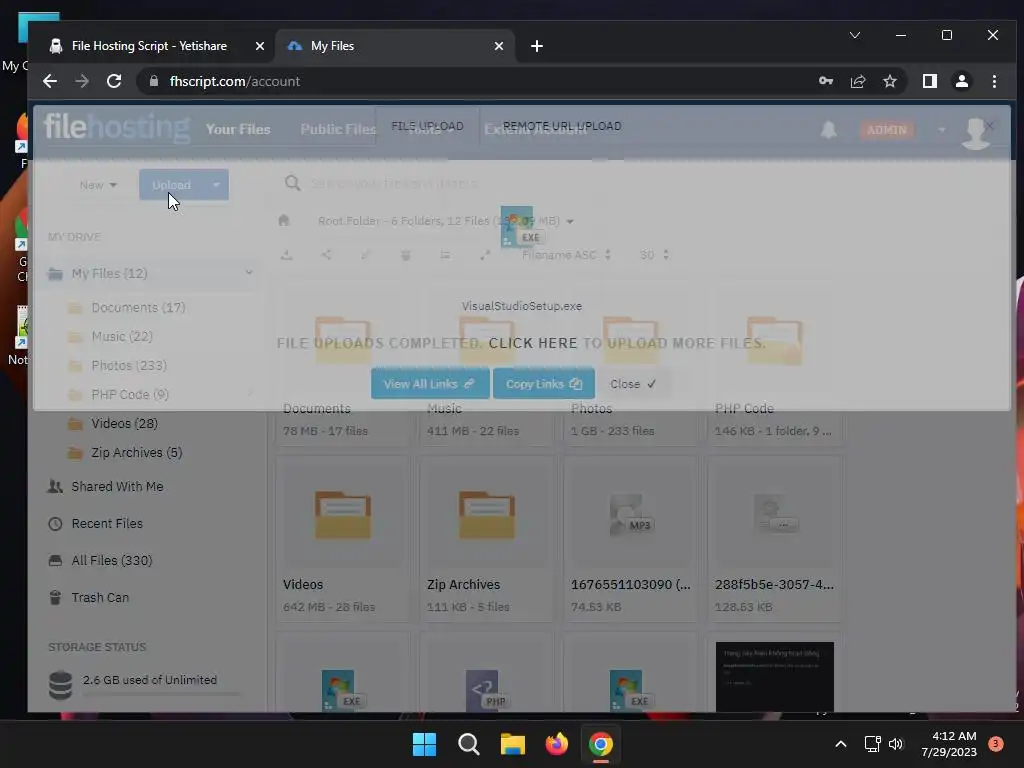
Task: Switch to File Hosting Script - Yetishare tab
Action: tap(149, 46)
